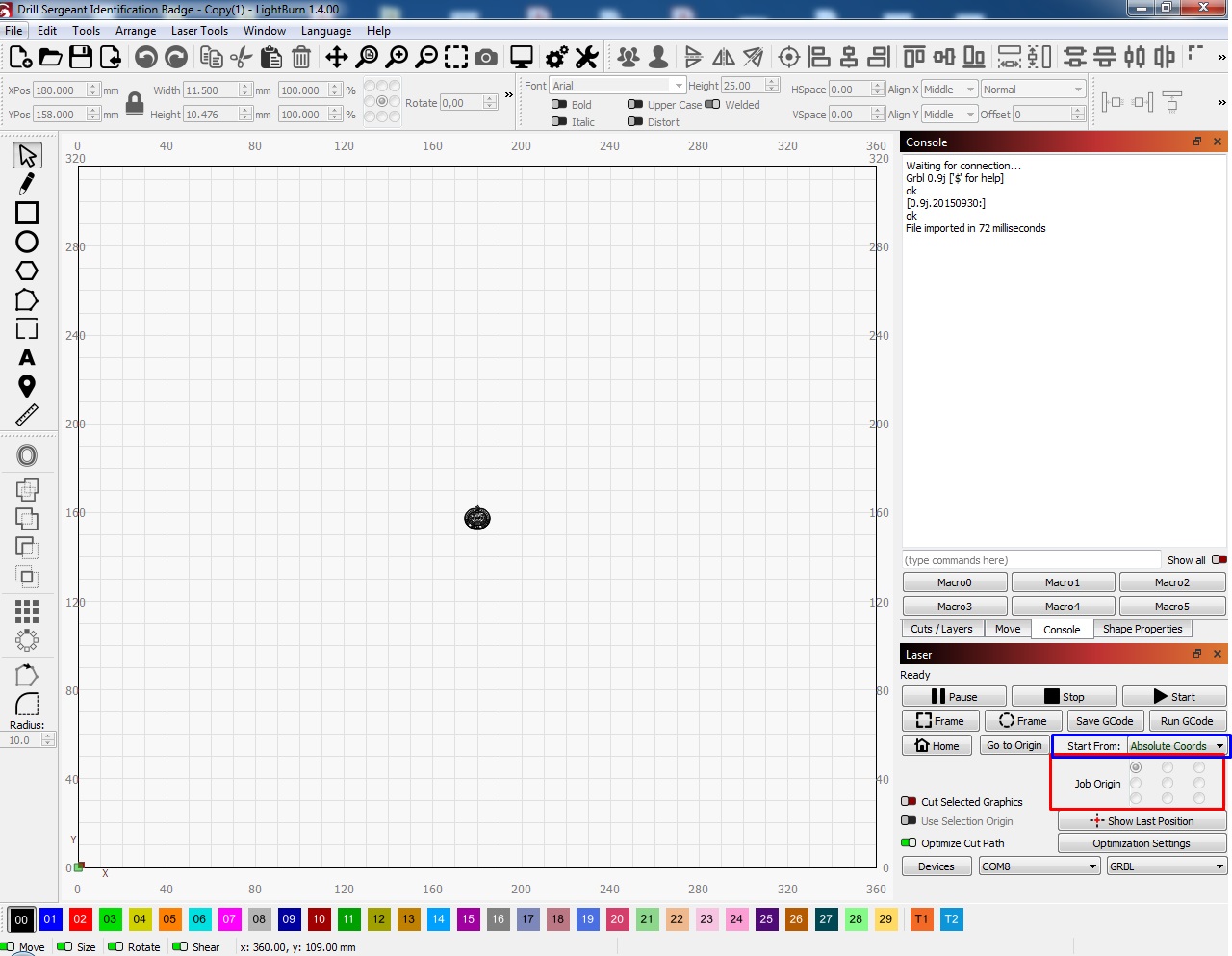Viewport: 1232px width, 956px height.
Task: Pick the Ellipse drawing tool
Action: [27, 242]
